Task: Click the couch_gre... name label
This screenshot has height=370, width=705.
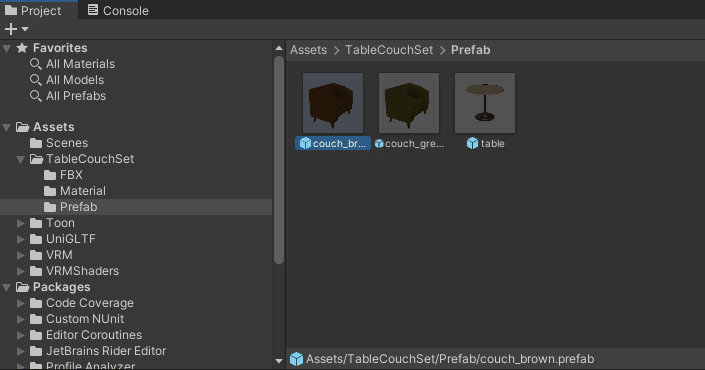Action: (415, 144)
